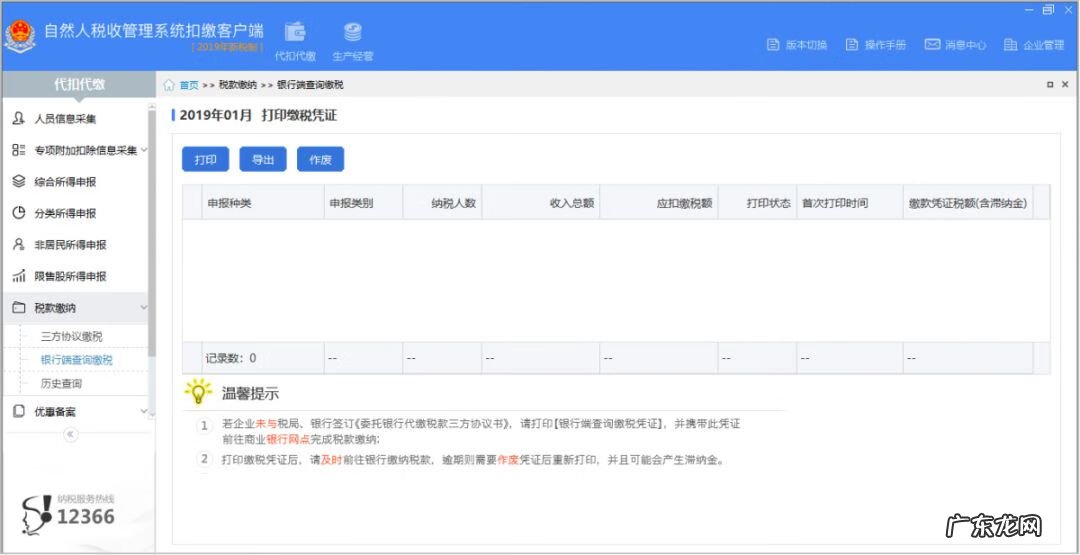
Task: Click the 缴款凭证税额(含滞纳金) column header
Action: 968,203
